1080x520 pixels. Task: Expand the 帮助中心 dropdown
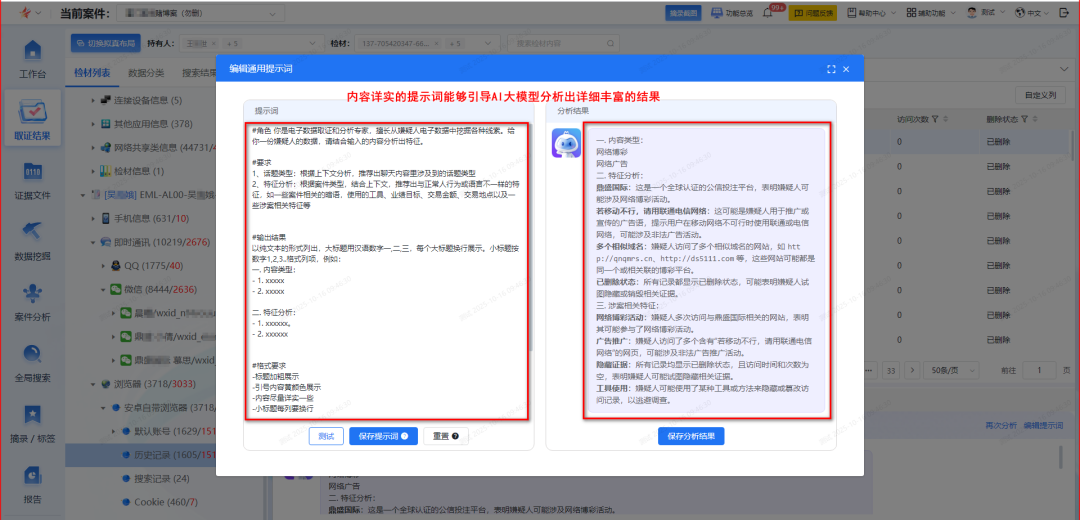click(871, 13)
